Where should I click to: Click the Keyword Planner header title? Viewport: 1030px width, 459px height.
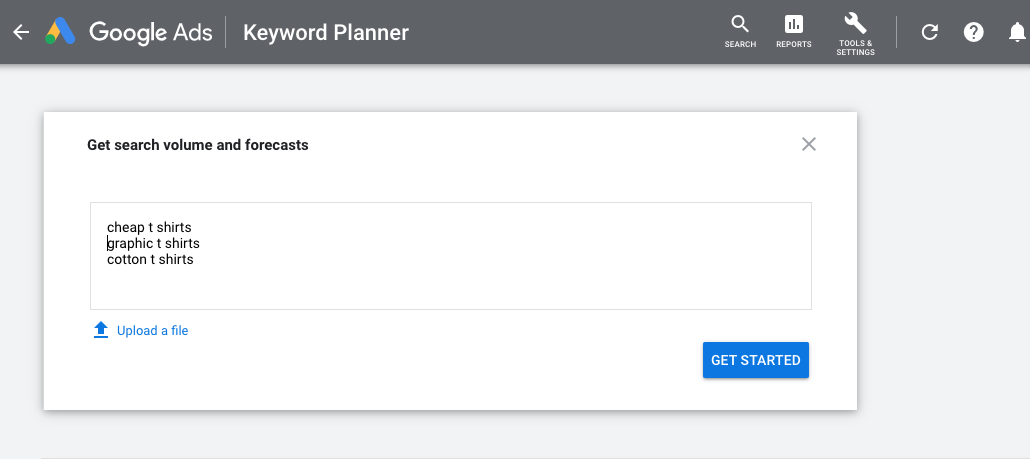point(327,32)
